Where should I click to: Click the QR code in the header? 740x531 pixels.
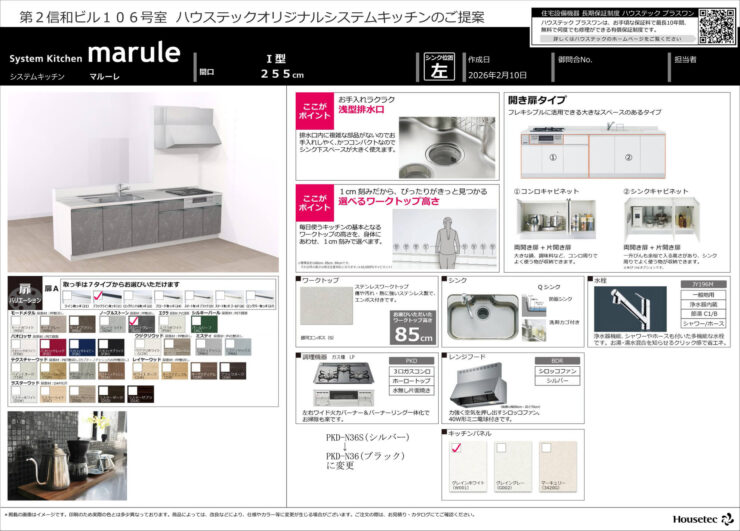coord(717,27)
